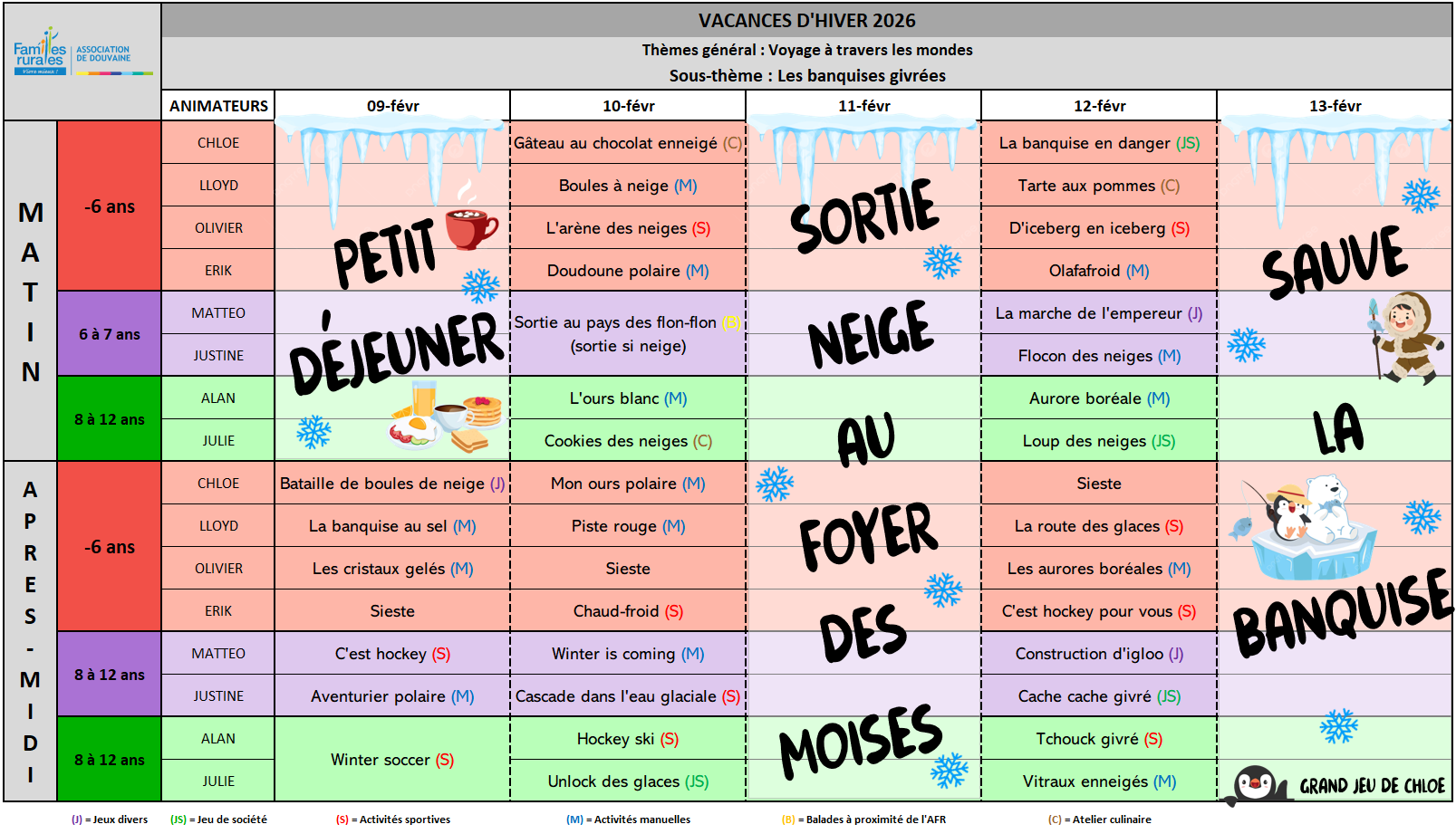Viewport: 1456px width, 834px height.
Task: Select the Construction d'igloo cell
Action: tap(1098, 654)
